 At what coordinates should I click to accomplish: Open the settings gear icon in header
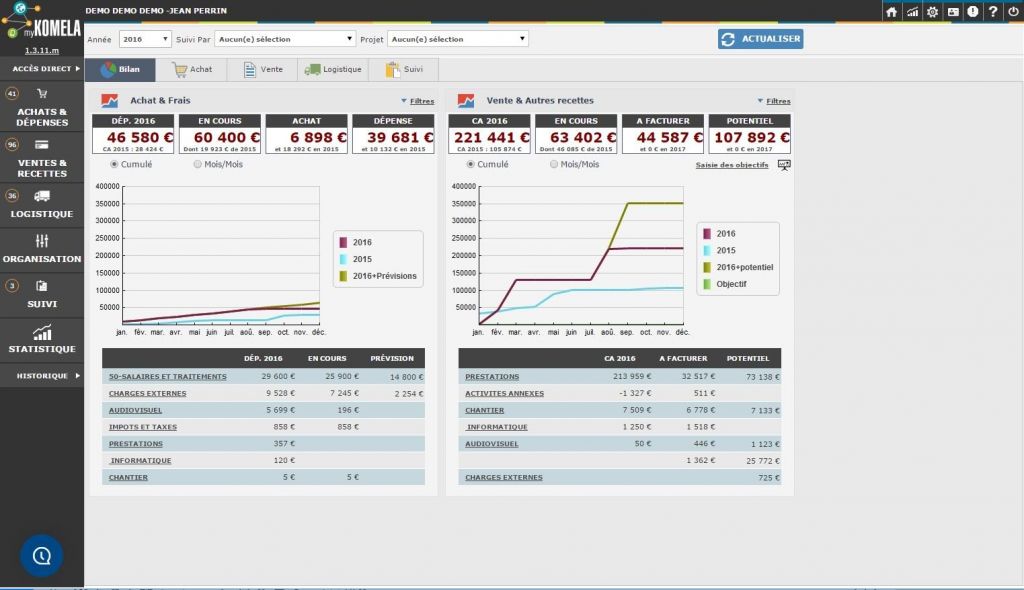[x=932, y=12]
